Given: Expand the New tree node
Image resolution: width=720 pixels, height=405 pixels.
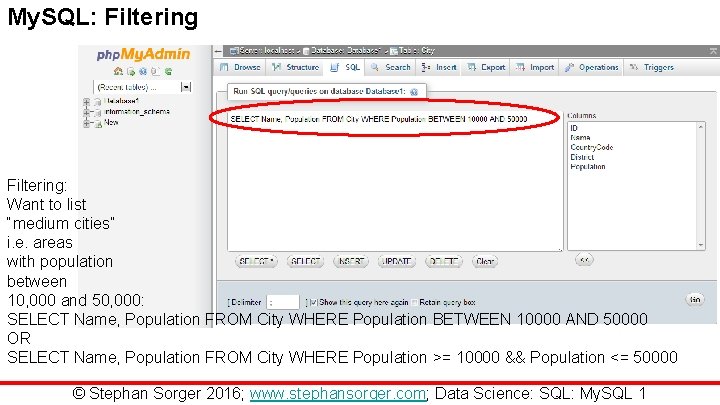Looking at the screenshot, I should [86, 123].
